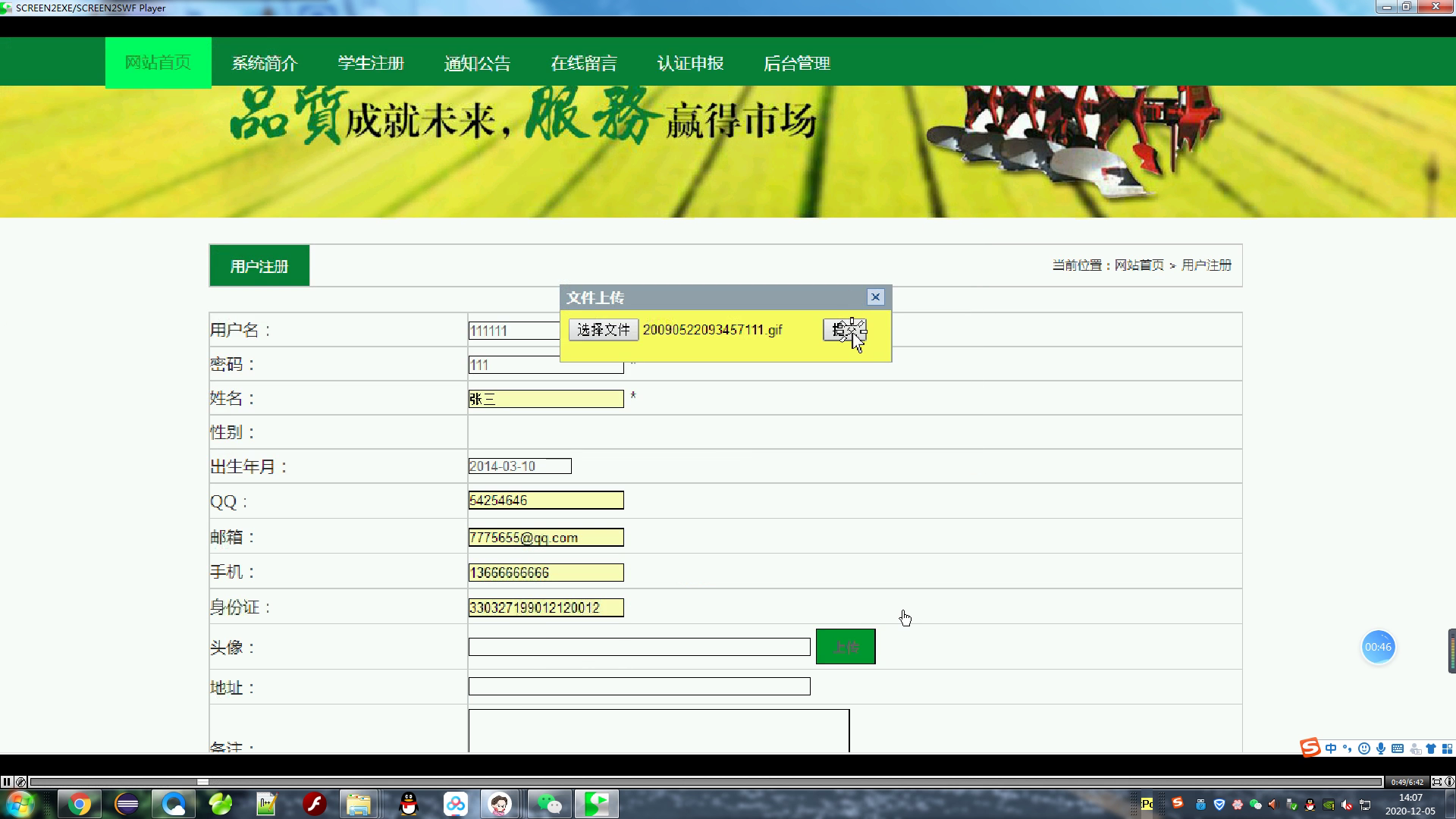This screenshot has height=819, width=1456.
Task: Open Baidu Netdisk from the taskbar
Action: [456, 804]
